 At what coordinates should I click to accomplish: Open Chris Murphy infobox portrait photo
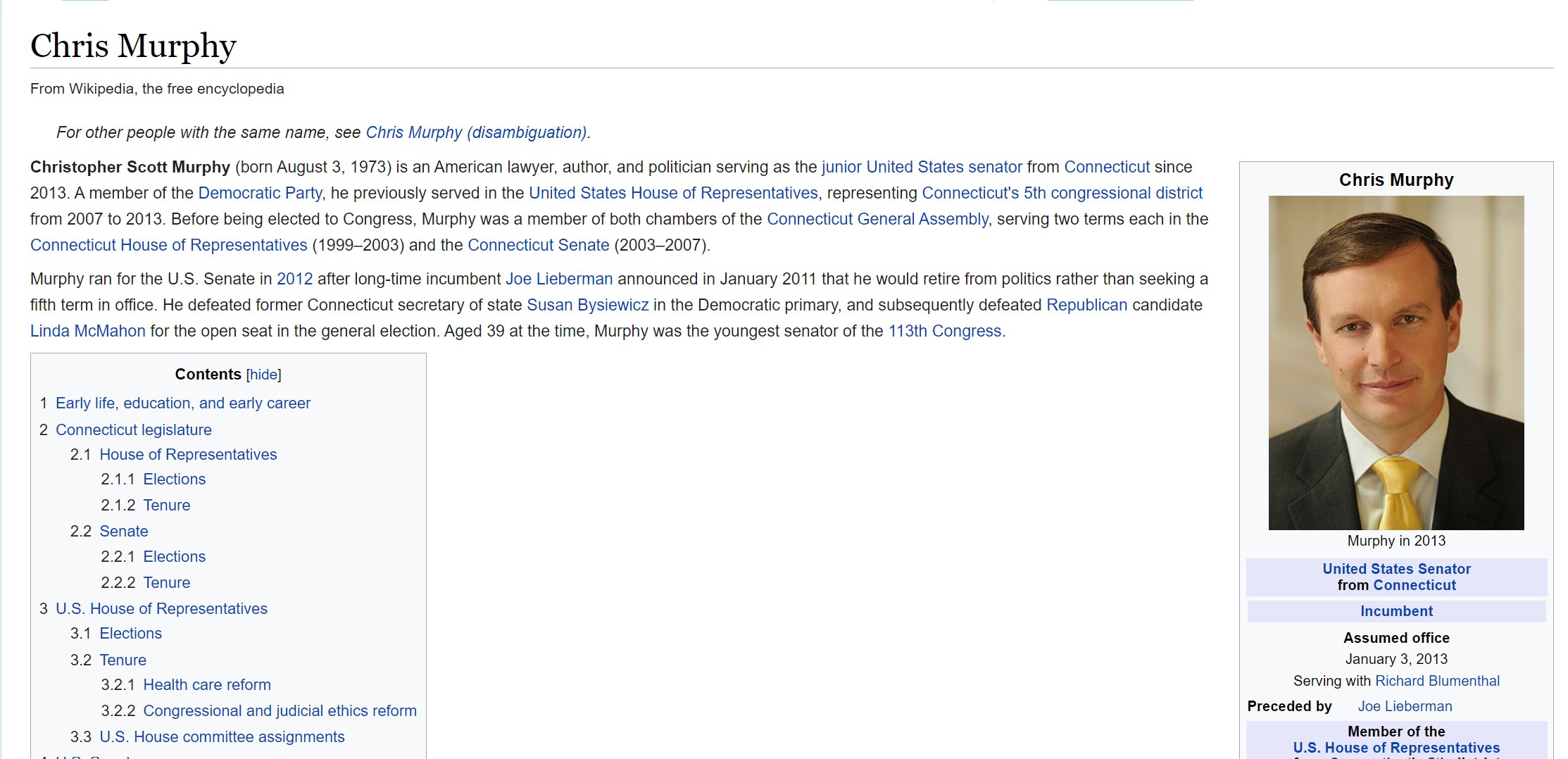pos(1396,363)
